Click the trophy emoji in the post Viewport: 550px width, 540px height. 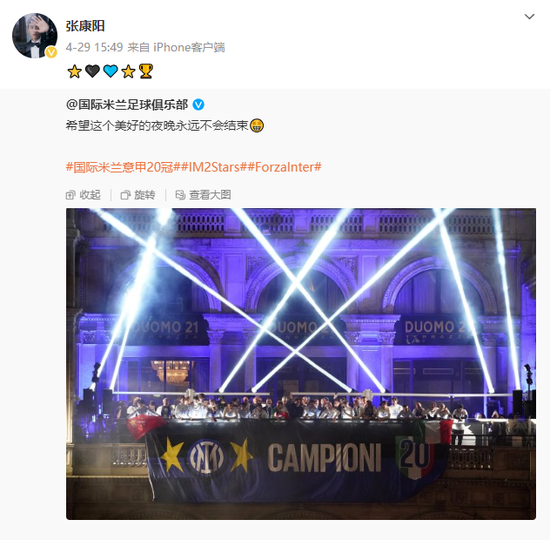click(x=146, y=71)
